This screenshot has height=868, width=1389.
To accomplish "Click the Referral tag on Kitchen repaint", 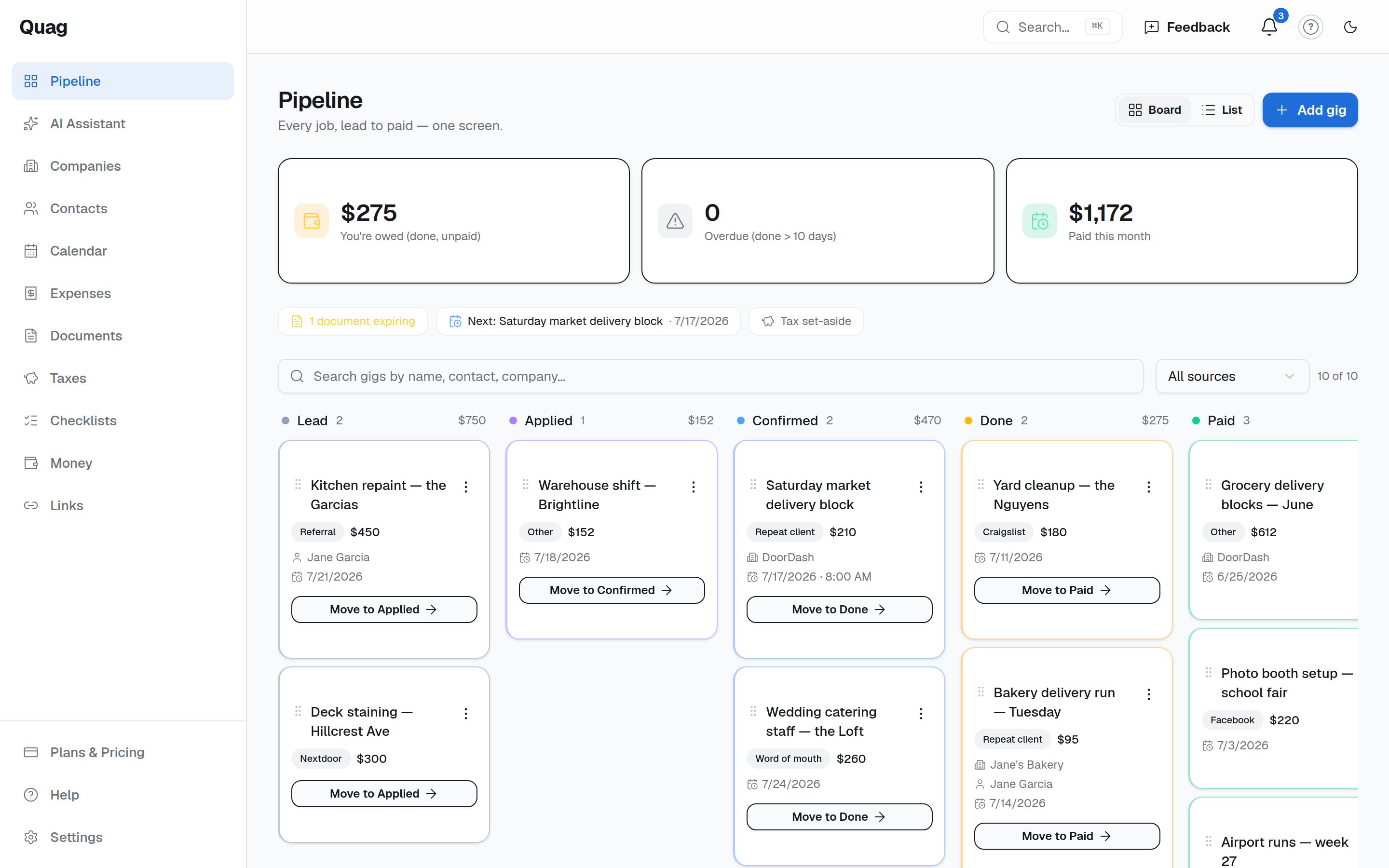I will pyautogui.click(x=317, y=532).
